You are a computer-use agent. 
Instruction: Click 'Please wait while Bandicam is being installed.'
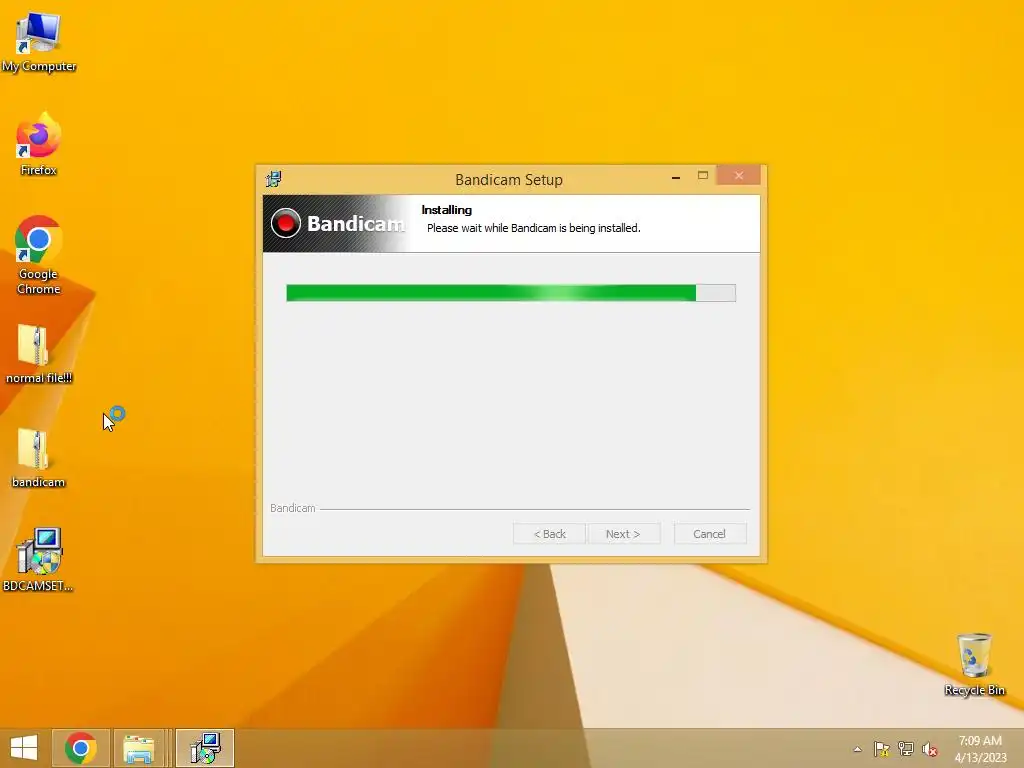click(534, 228)
